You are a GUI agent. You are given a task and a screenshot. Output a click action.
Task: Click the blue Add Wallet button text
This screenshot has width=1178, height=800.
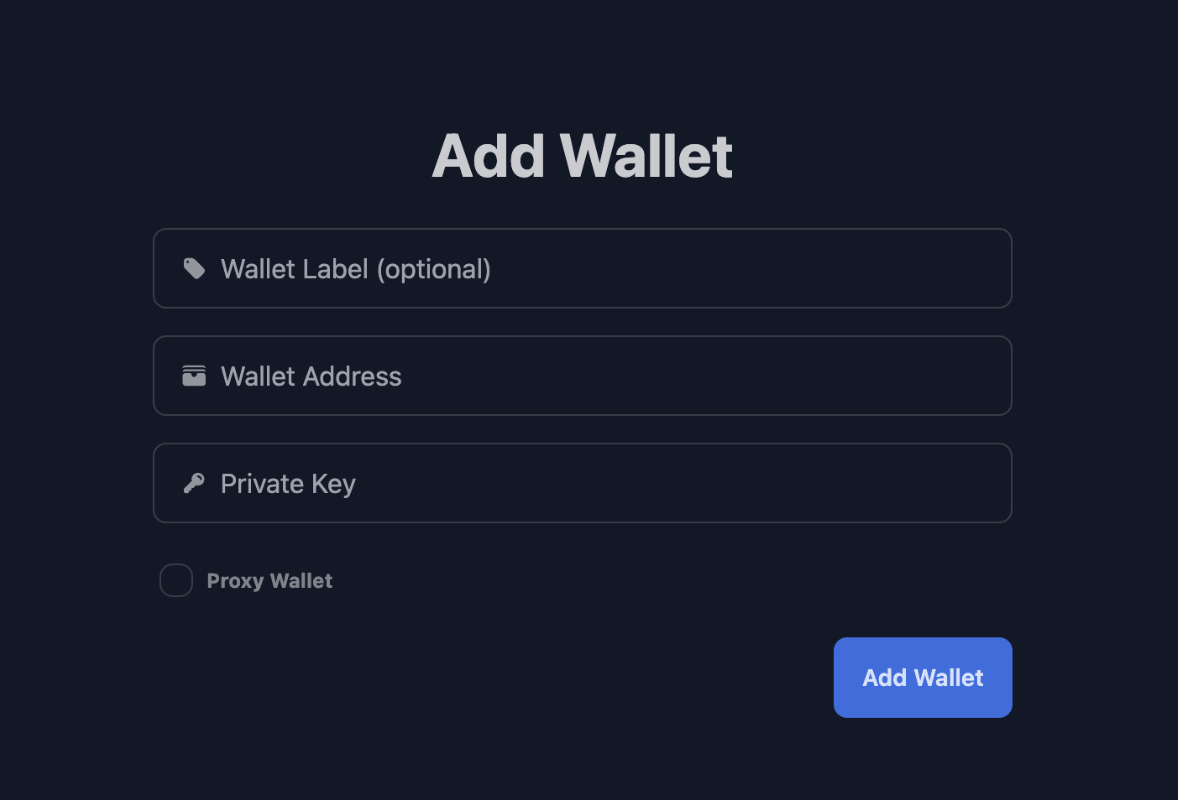point(923,678)
